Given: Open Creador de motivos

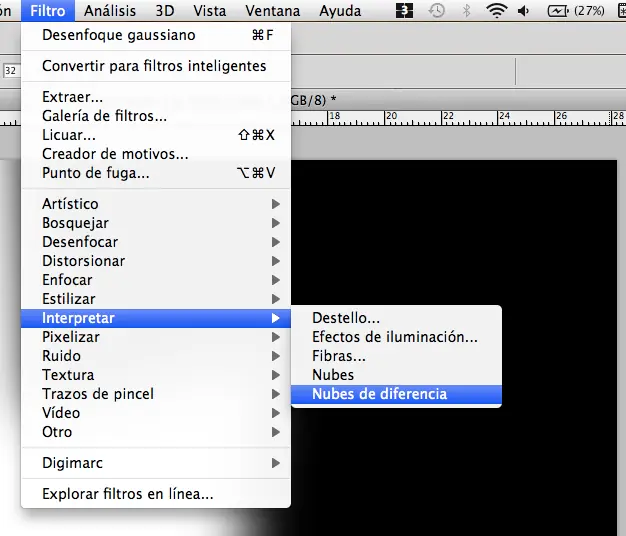Looking at the screenshot, I should pyautogui.click(x=156, y=154).
